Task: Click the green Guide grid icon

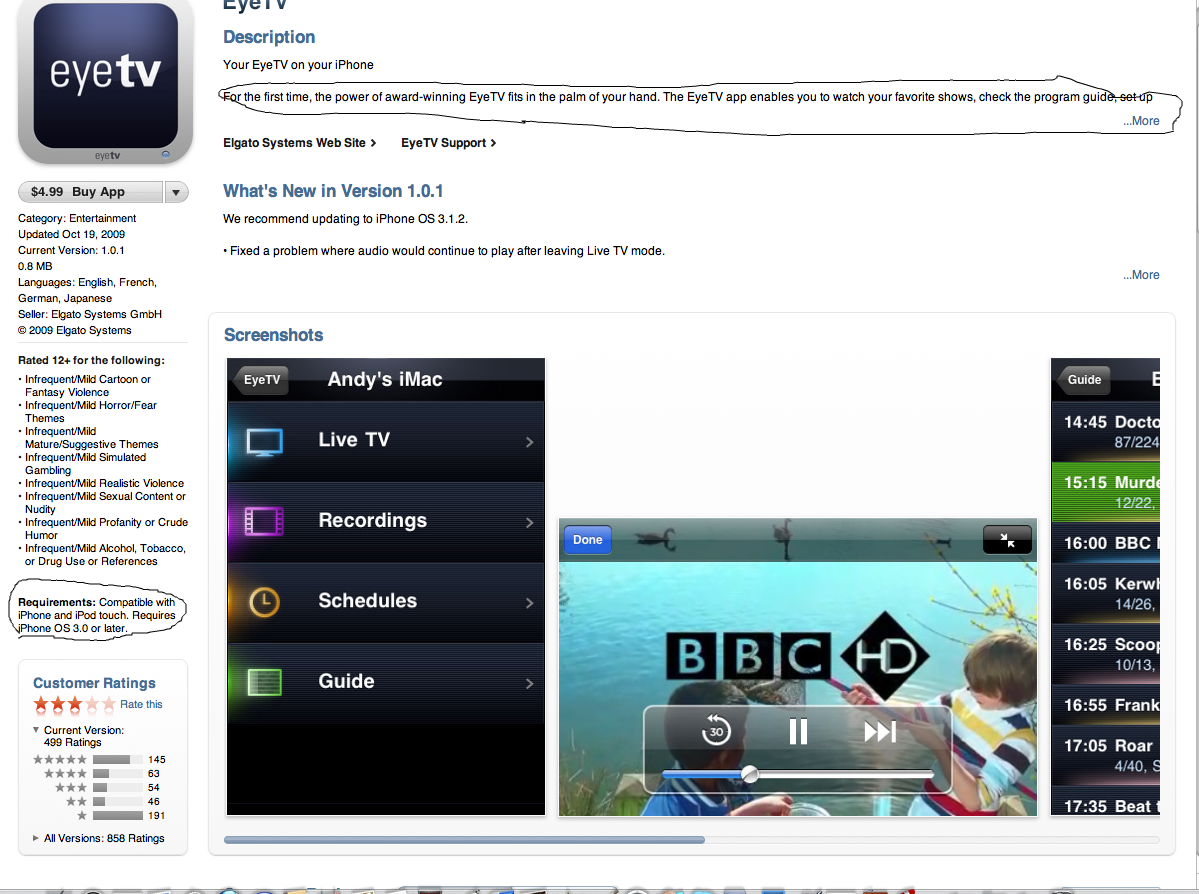Action: pos(265,682)
